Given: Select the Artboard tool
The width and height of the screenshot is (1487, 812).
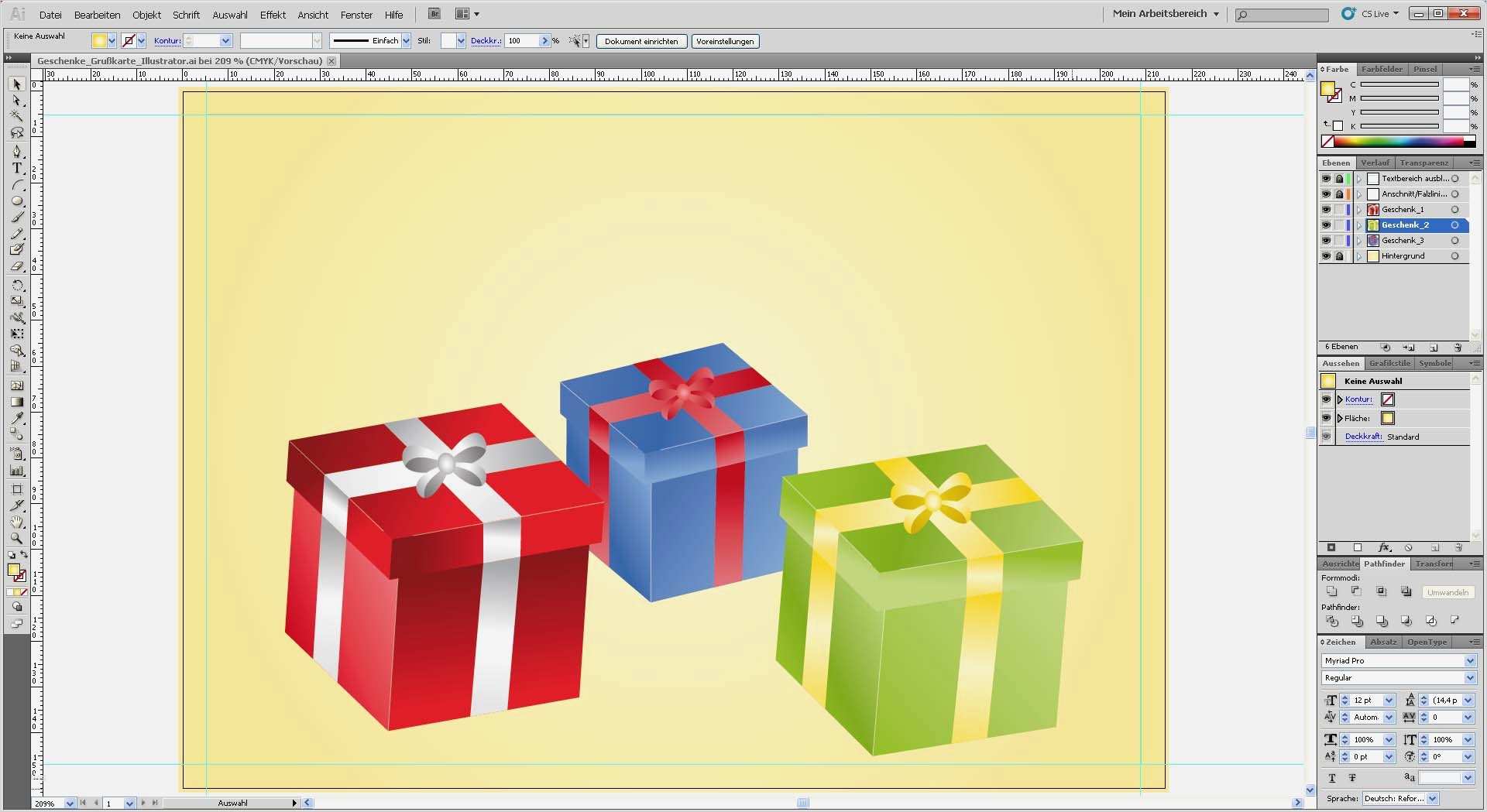Looking at the screenshot, I should tap(17, 489).
